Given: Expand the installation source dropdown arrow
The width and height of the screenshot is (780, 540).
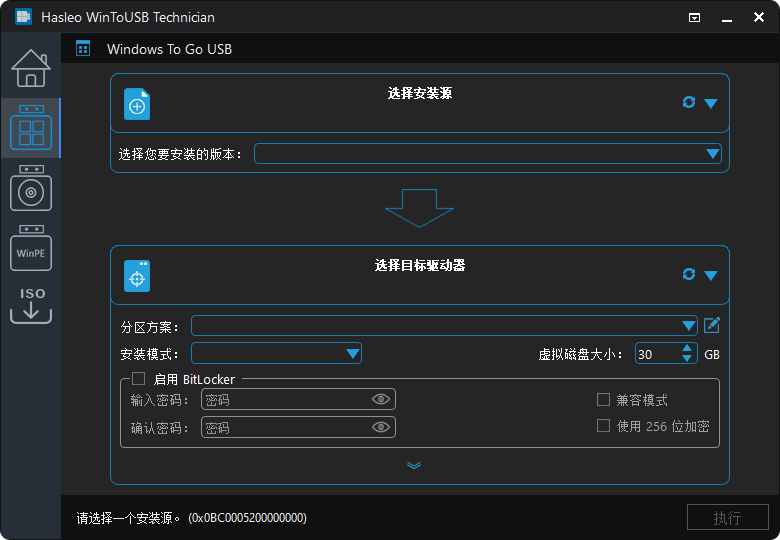Looking at the screenshot, I should click(x=711, y=103).
